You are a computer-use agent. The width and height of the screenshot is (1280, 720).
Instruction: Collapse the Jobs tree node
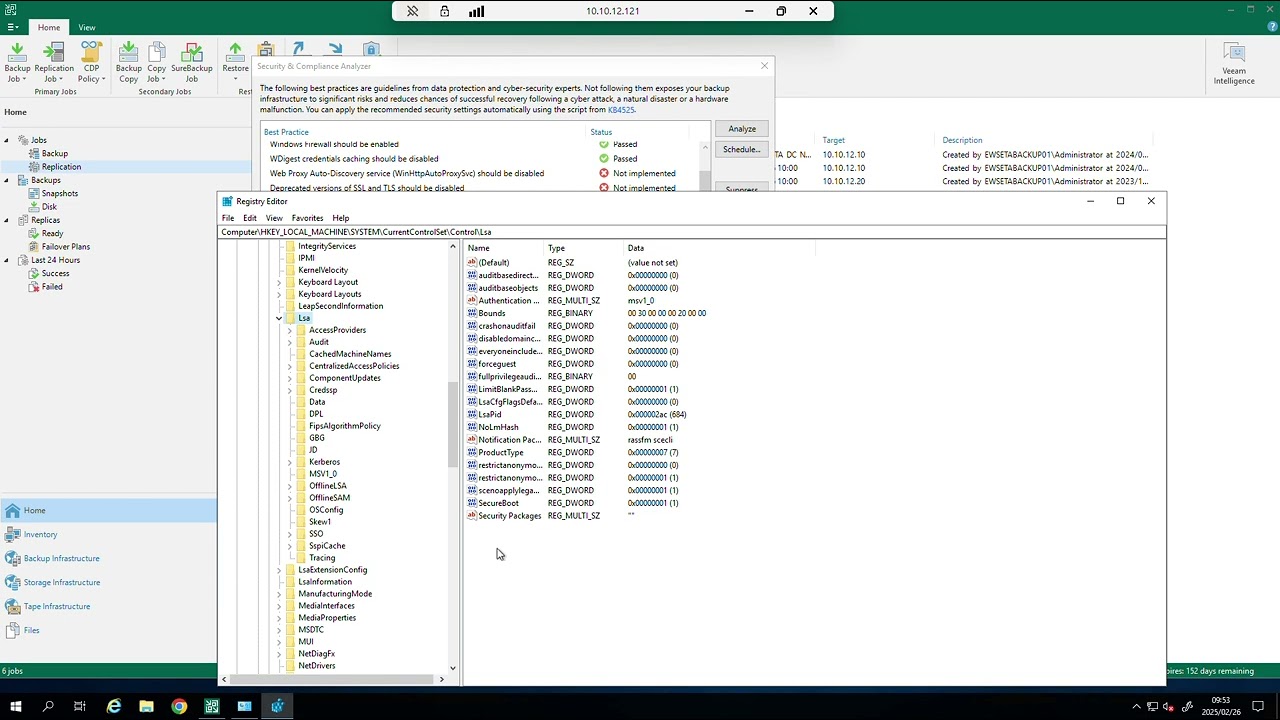(x=7, y=140)
